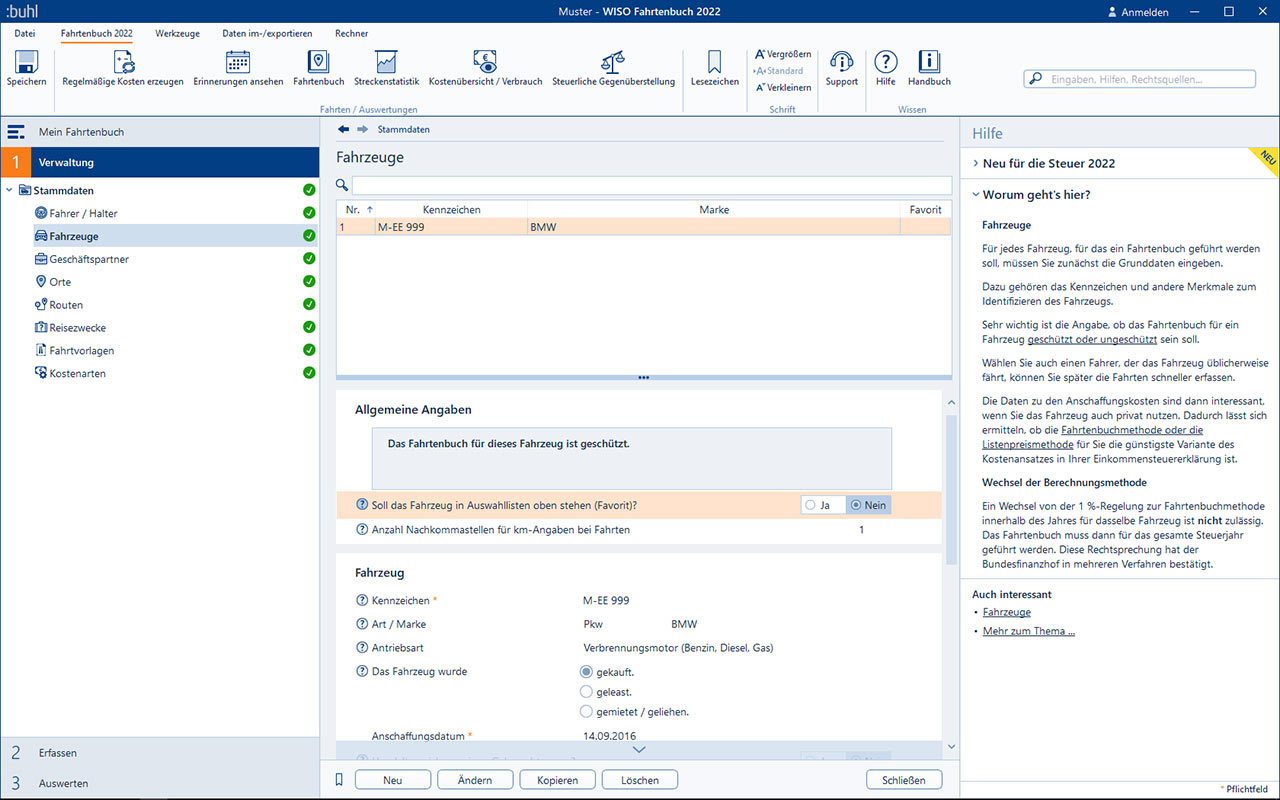Click the form's vertical scrollbar down arrow
The image size is (1280, 800).
click(x=950, y=746)
